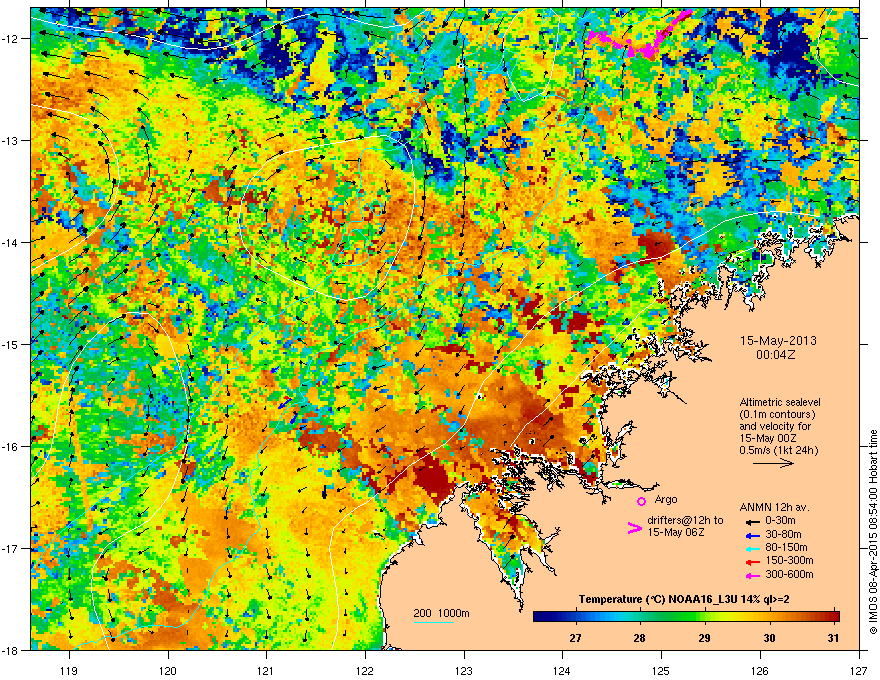Click the '200 1000m' bathymetry label
This screenshot has height=680, width=880.
(441, 613)
